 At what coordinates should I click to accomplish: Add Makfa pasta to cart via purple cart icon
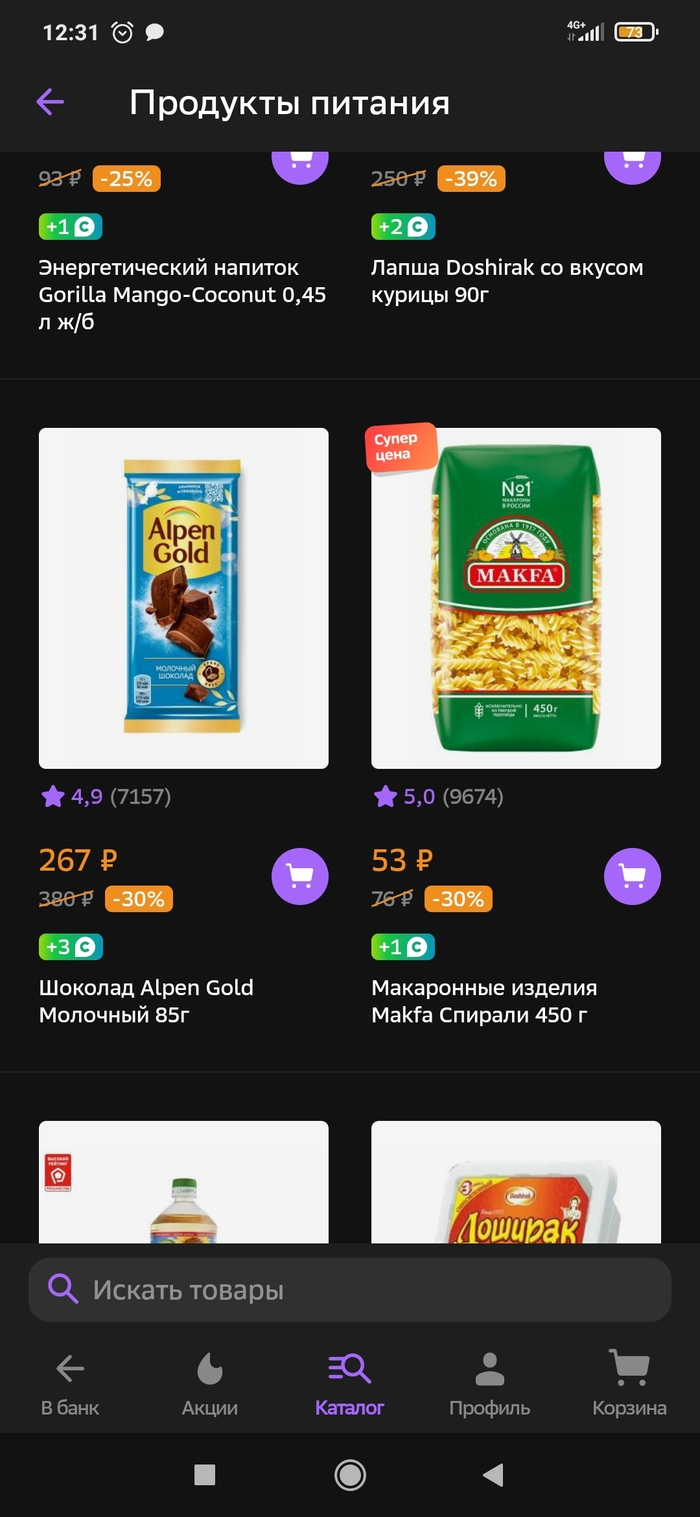click(x=632, y=875)
